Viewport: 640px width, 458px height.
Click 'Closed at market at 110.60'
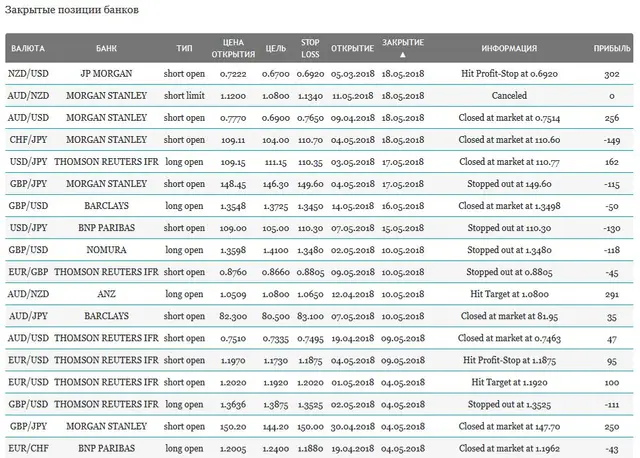click(509, 140)
